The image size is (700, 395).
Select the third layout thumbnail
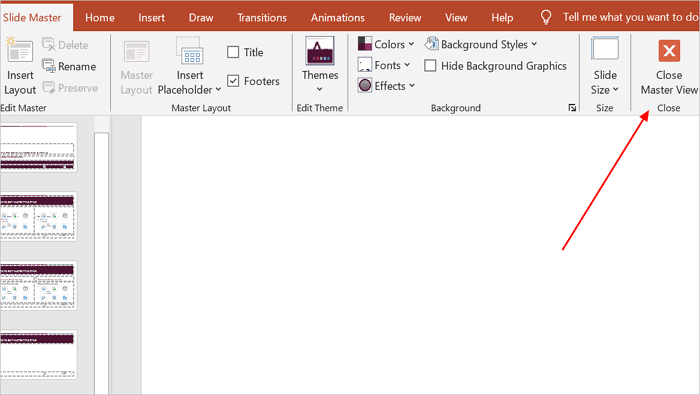click(38, 286)
